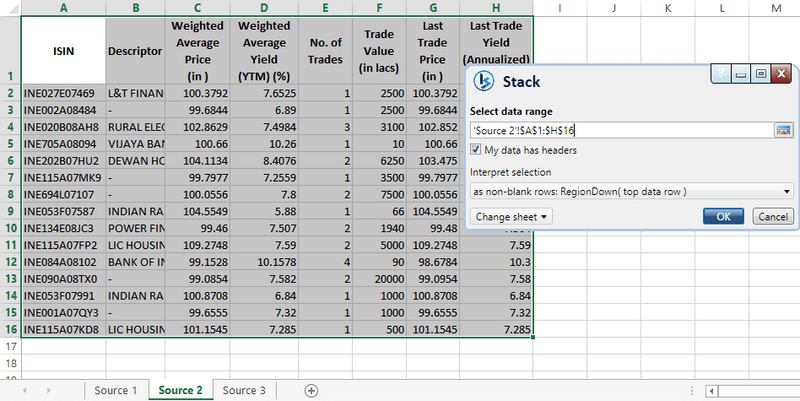Click cell INE027E07469
The width and height of the screenshot is (800, 401).
pos(64,93)
